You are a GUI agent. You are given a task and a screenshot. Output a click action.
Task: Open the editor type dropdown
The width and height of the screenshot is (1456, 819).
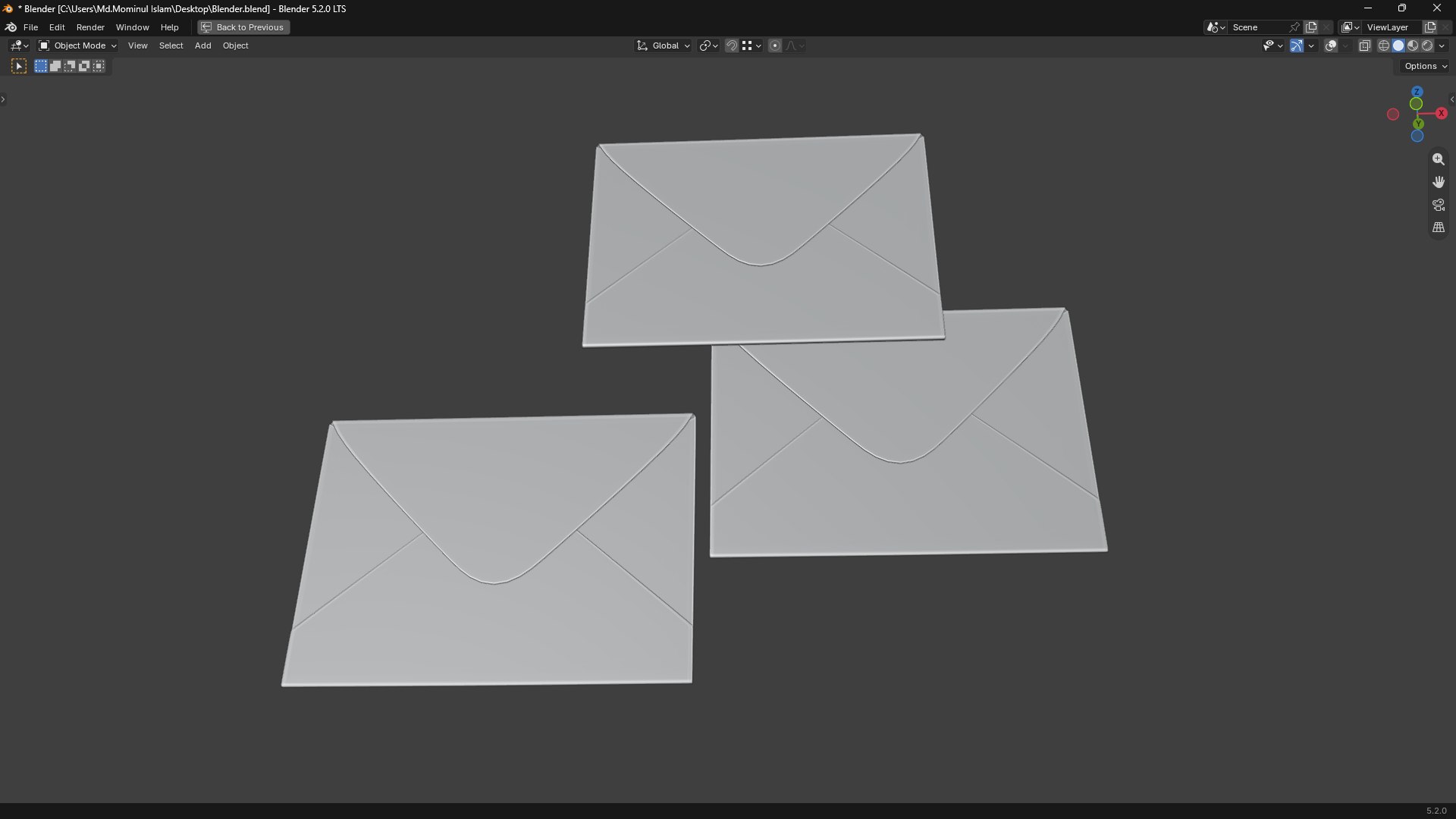click(19, 45)
